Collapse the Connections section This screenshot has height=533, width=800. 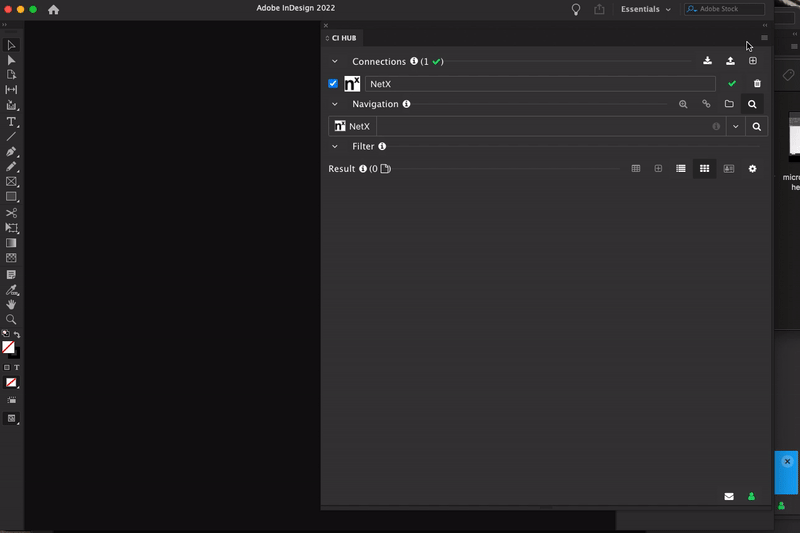(x=335, y=62)
